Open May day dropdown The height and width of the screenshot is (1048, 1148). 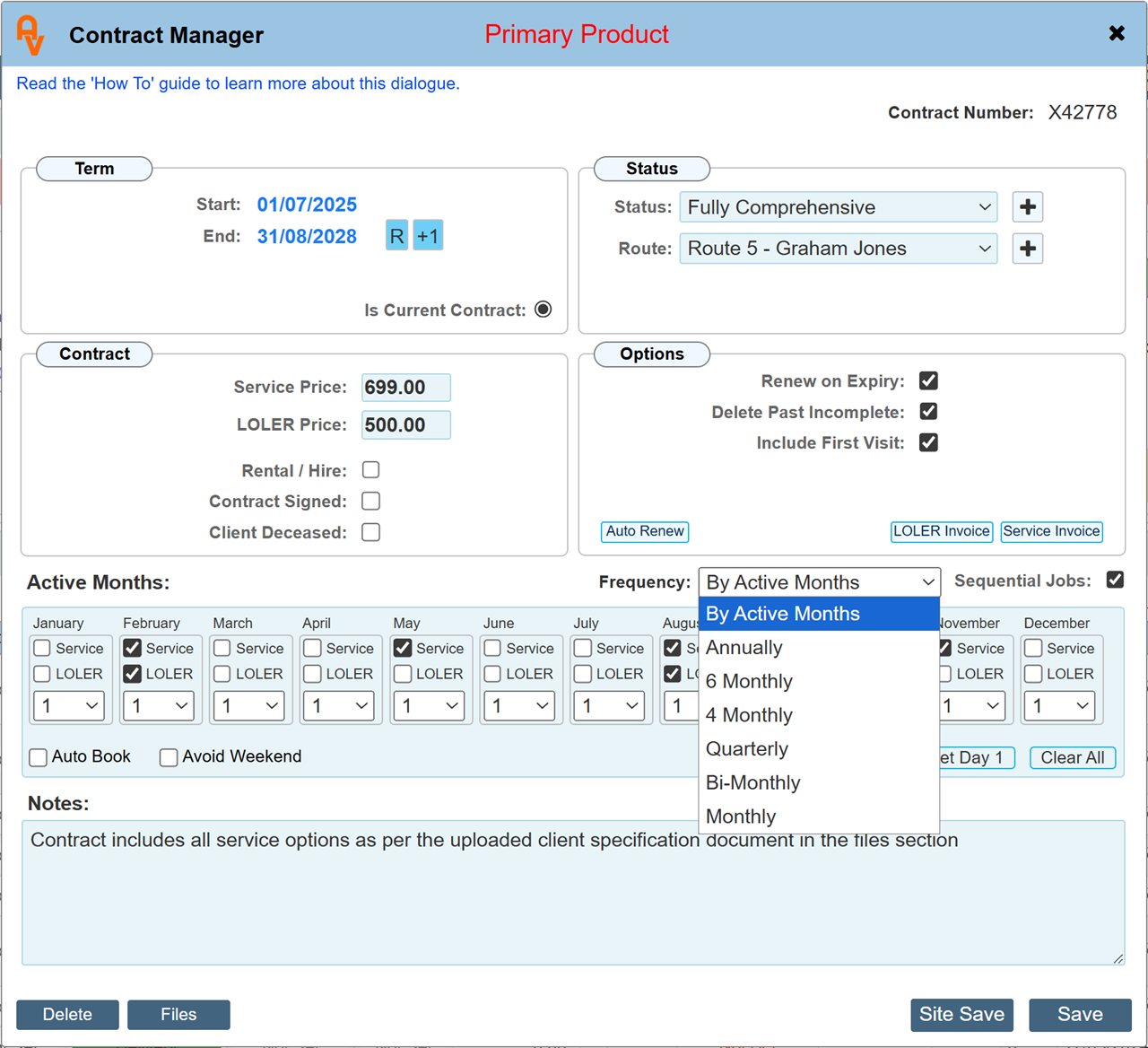point(430,706)
